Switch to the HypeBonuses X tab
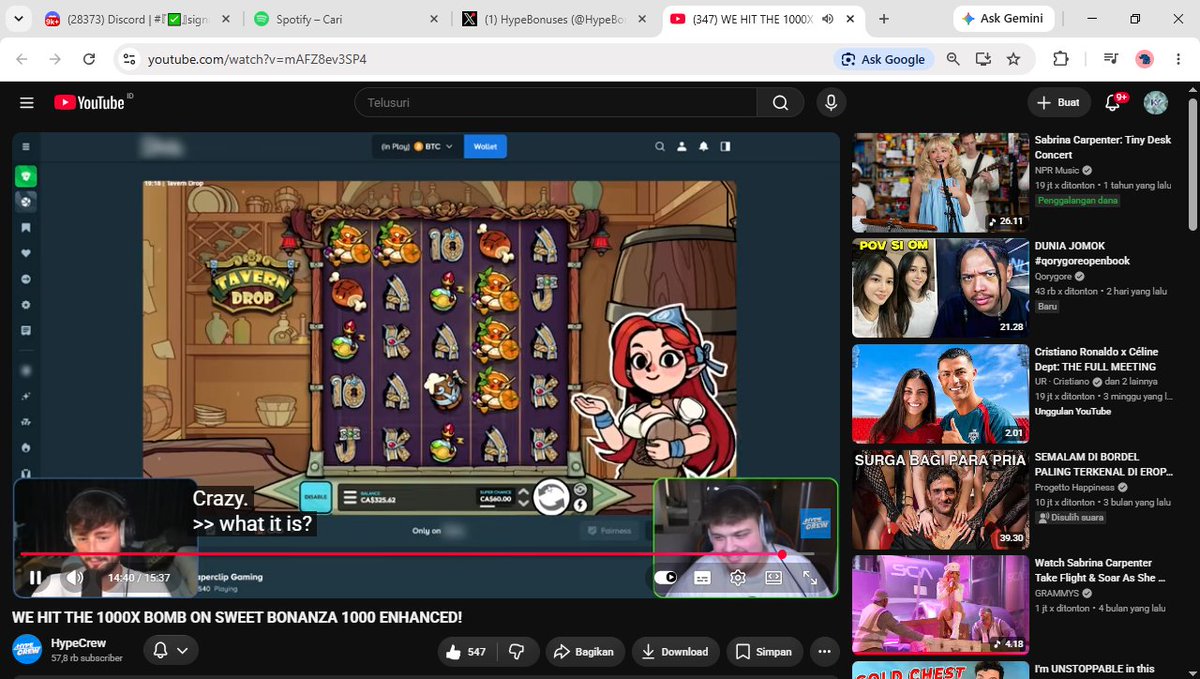 [555, 19]
